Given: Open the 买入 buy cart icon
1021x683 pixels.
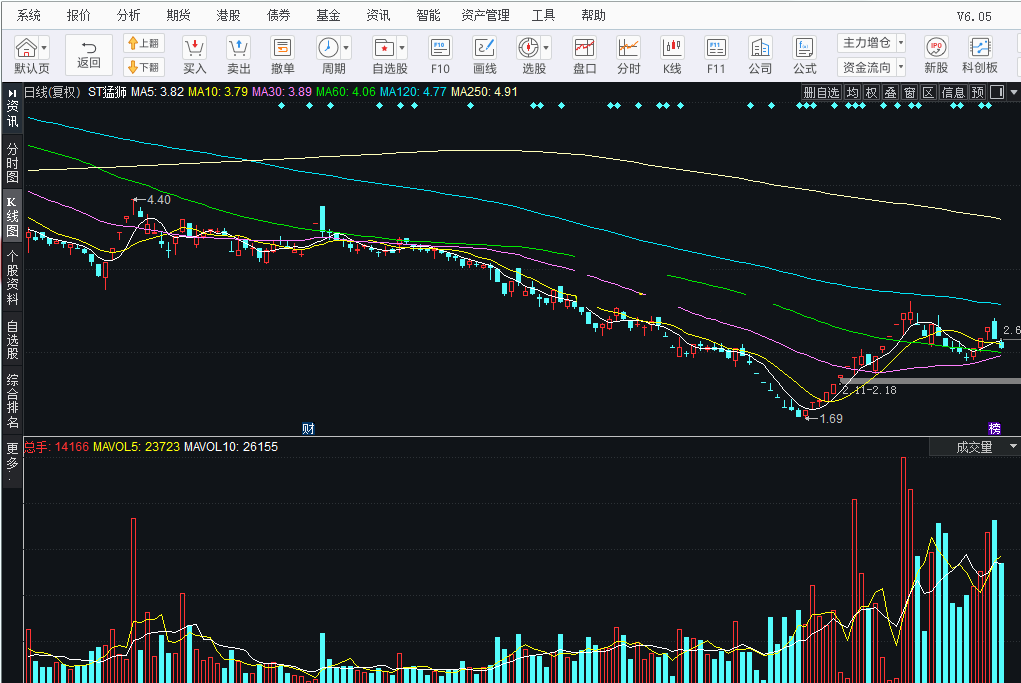Looking at the screenshot, I should tap(194, 48).
